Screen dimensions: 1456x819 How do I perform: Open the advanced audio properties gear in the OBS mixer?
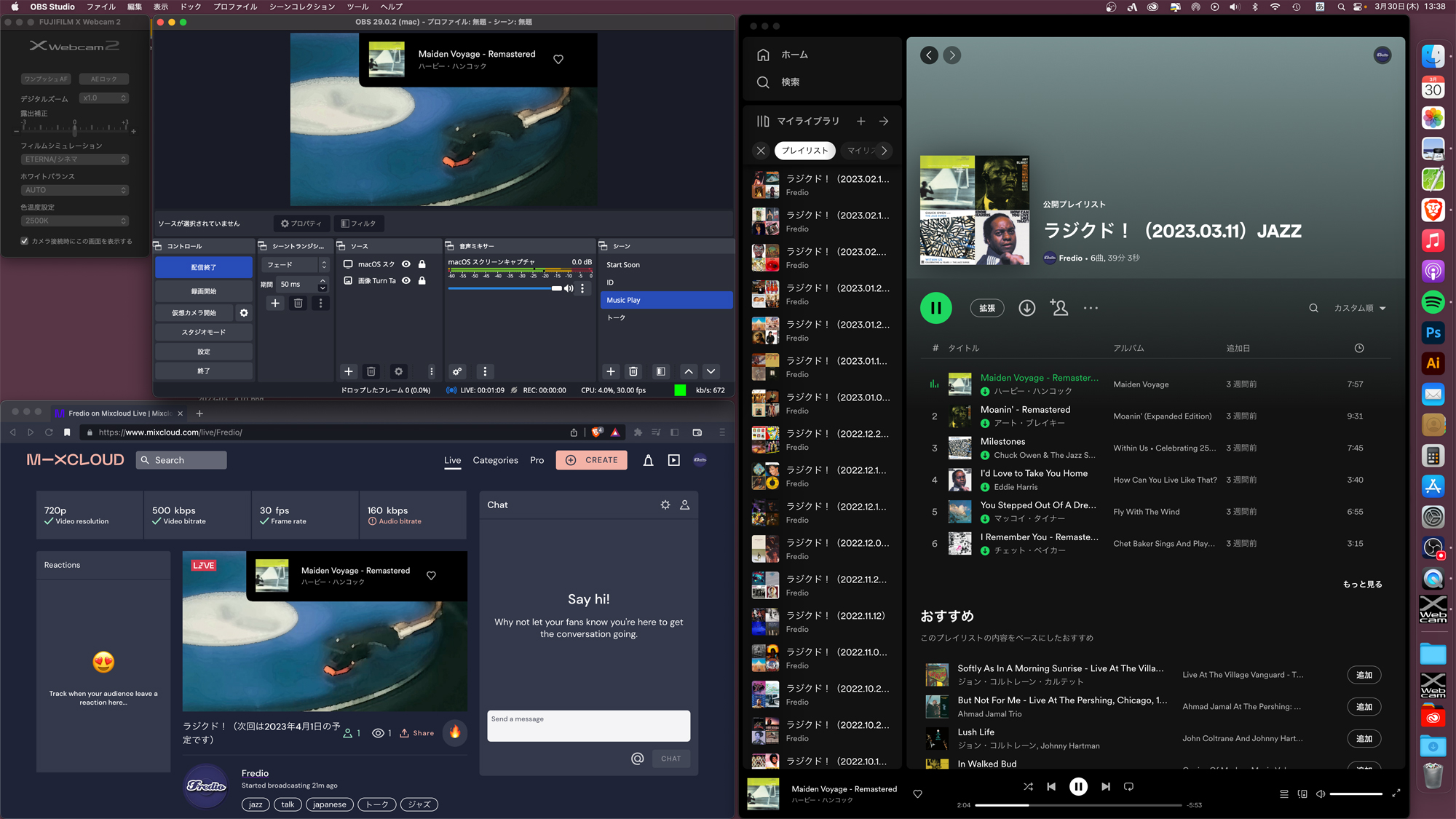457,371
